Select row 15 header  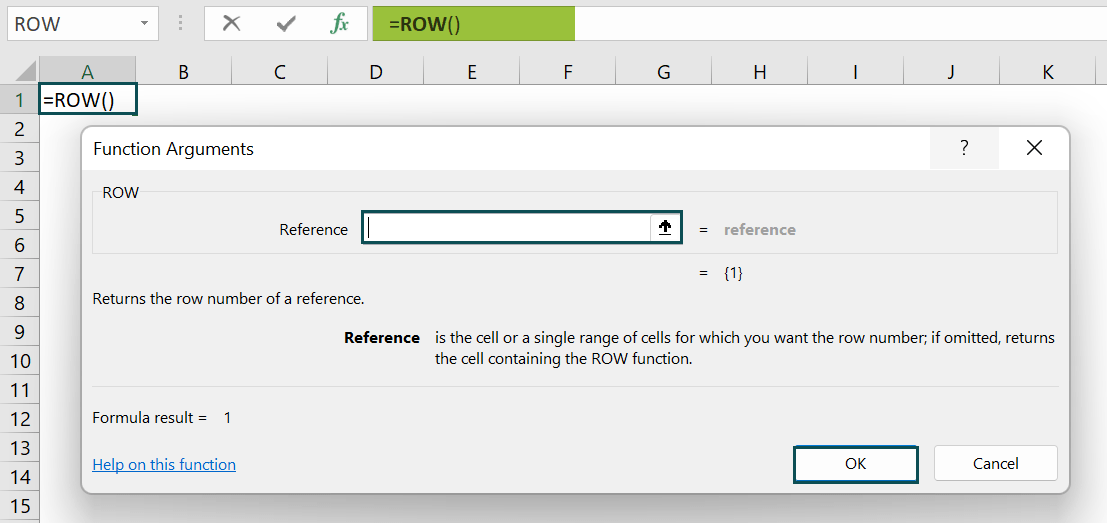click(x=20, y=505)
